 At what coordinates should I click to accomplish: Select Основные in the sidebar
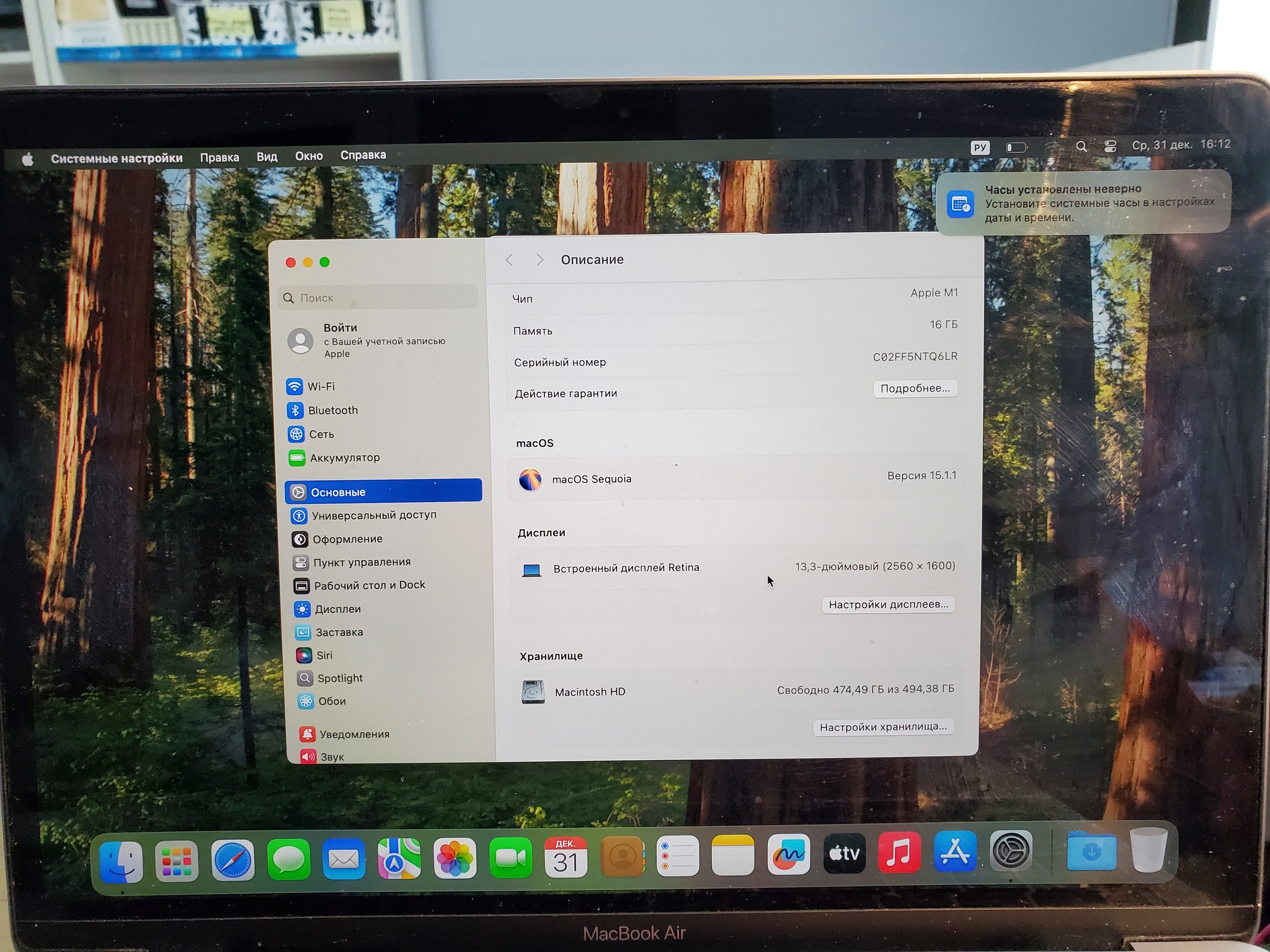[x=384, y=491]
